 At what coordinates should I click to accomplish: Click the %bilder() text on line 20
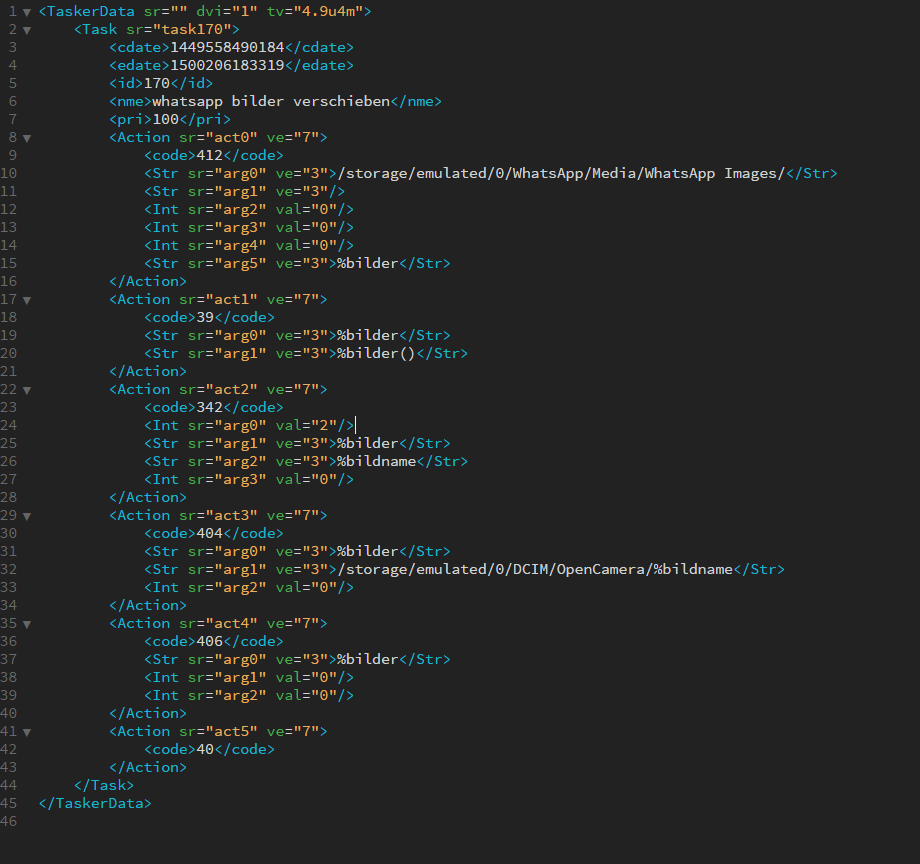[x=377, y=353]
